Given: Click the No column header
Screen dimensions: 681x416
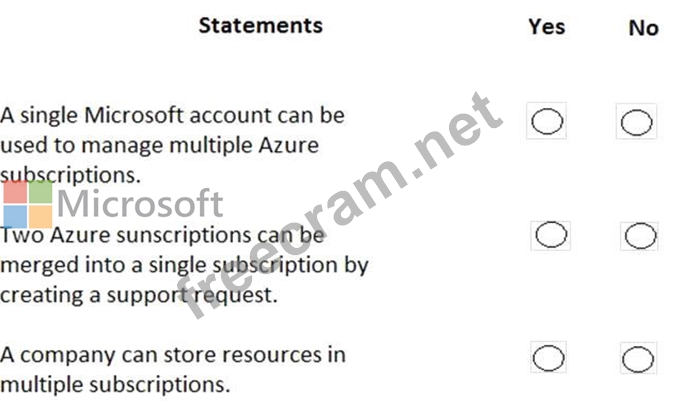Looking at the screenshot, I should tap(643, 28).
